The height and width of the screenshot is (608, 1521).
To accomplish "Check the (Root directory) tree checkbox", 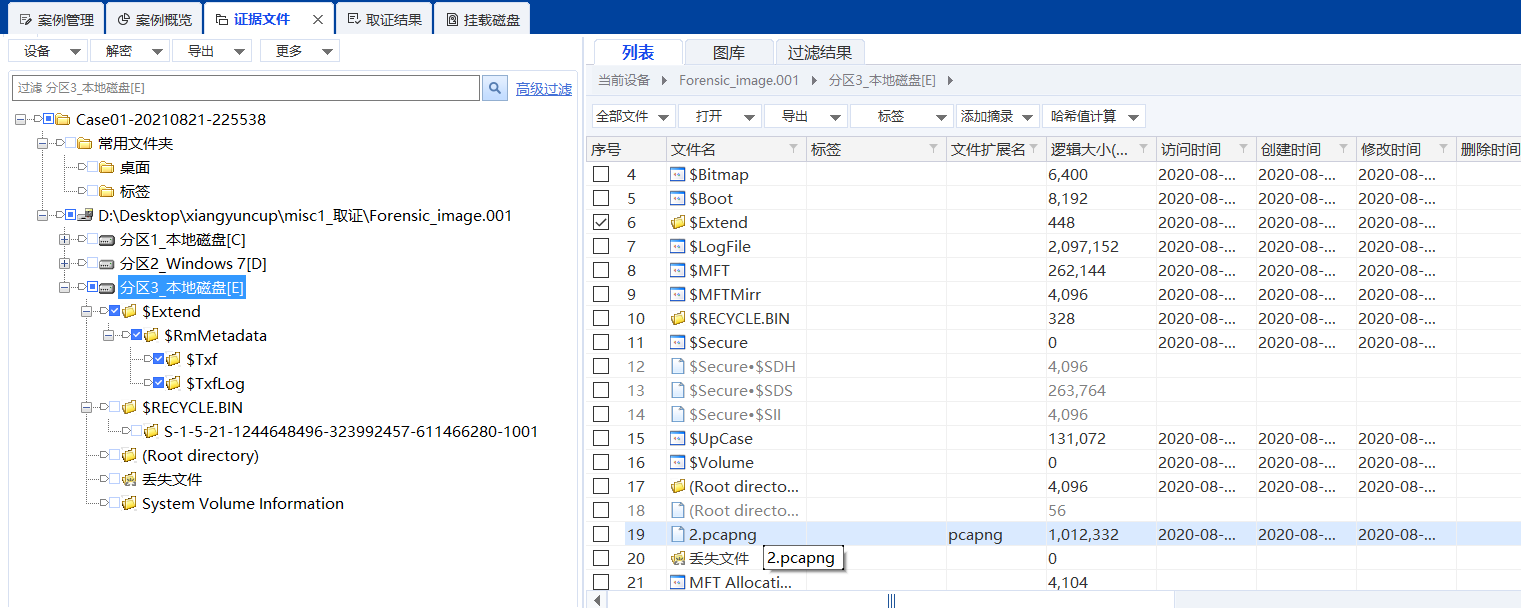I will (115, 455).
